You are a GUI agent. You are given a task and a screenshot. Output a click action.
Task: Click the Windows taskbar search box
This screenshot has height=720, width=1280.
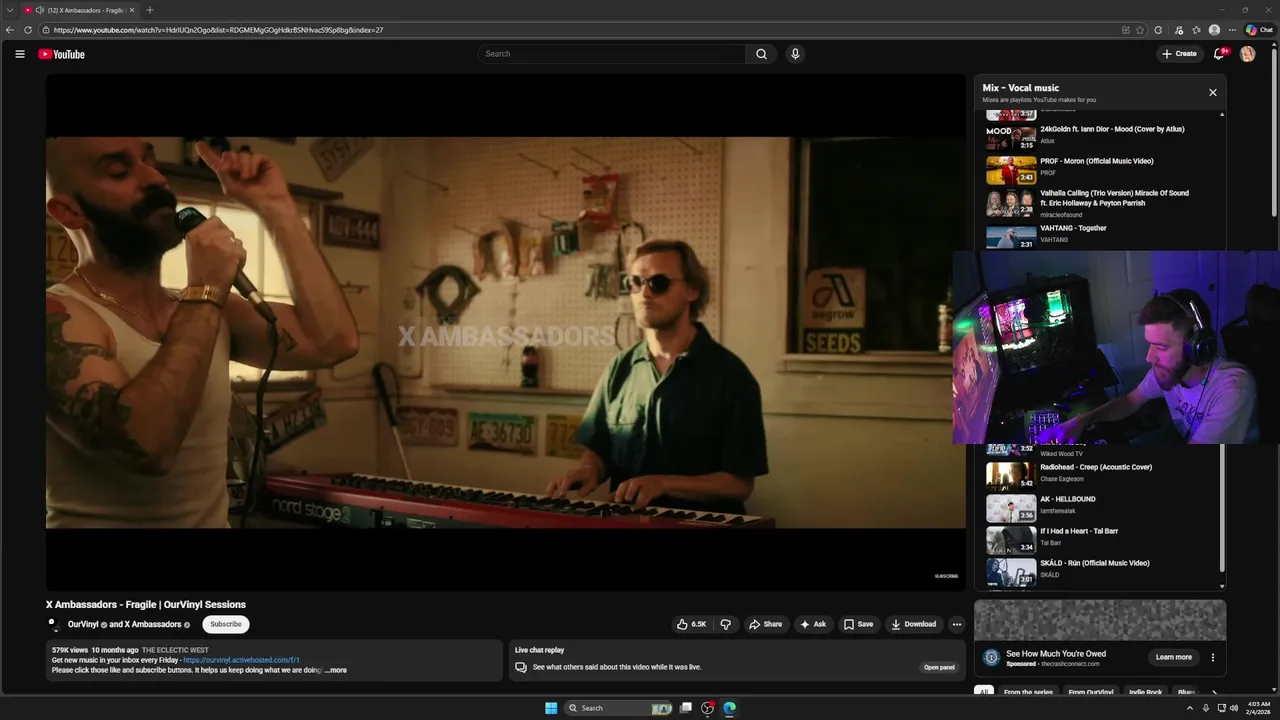point(619,708)
